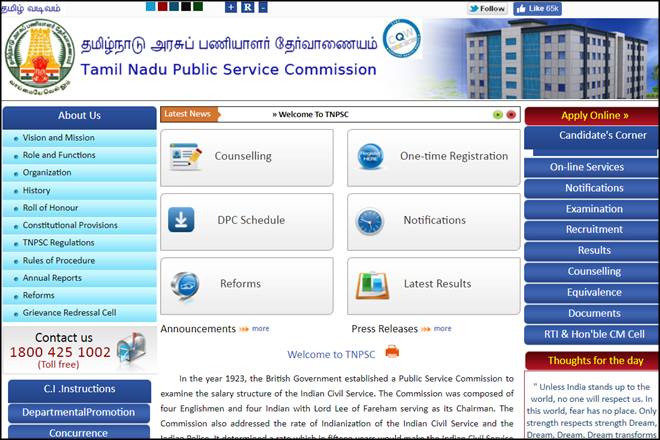Click the Notifications clock icon

pos(369,221)
